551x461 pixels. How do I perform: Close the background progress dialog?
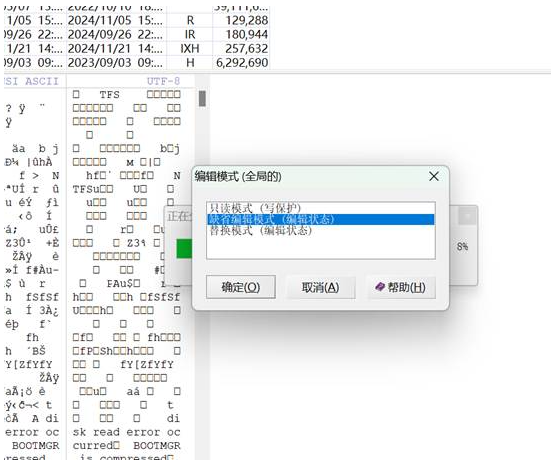pyautogui.click(x=467, y=216)
